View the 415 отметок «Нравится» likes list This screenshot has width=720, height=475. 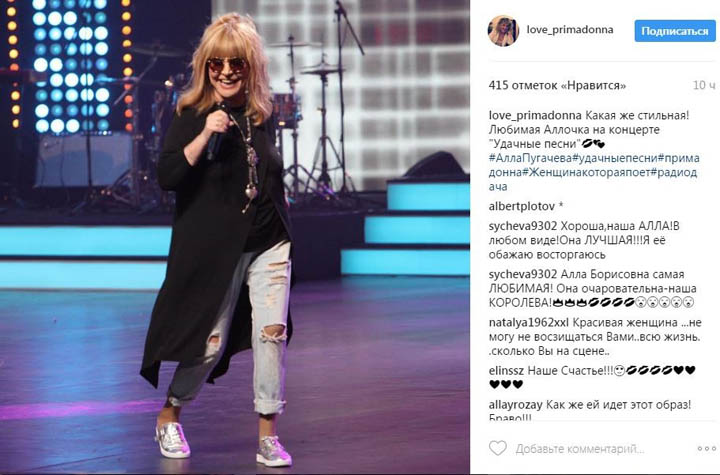point(557,85)
